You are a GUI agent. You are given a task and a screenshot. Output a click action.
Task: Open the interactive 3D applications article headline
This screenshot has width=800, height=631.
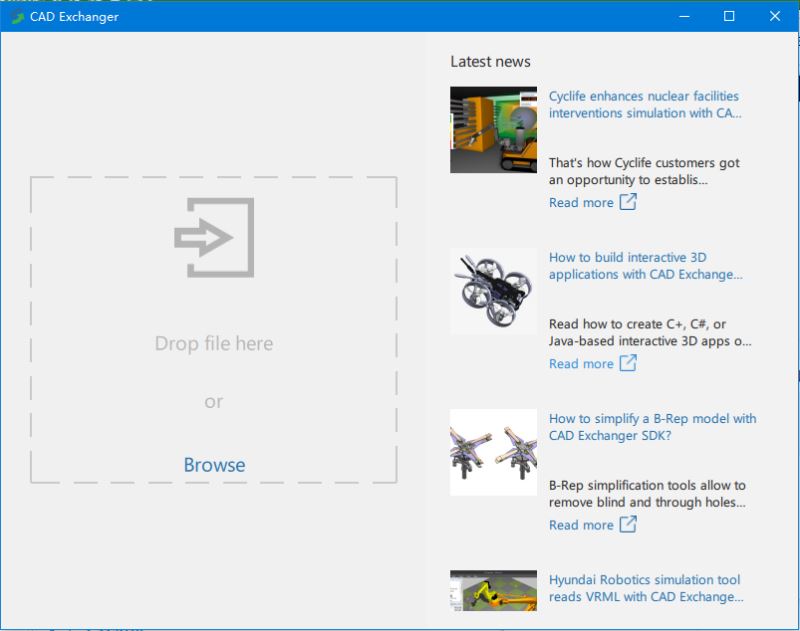[645, 266]
